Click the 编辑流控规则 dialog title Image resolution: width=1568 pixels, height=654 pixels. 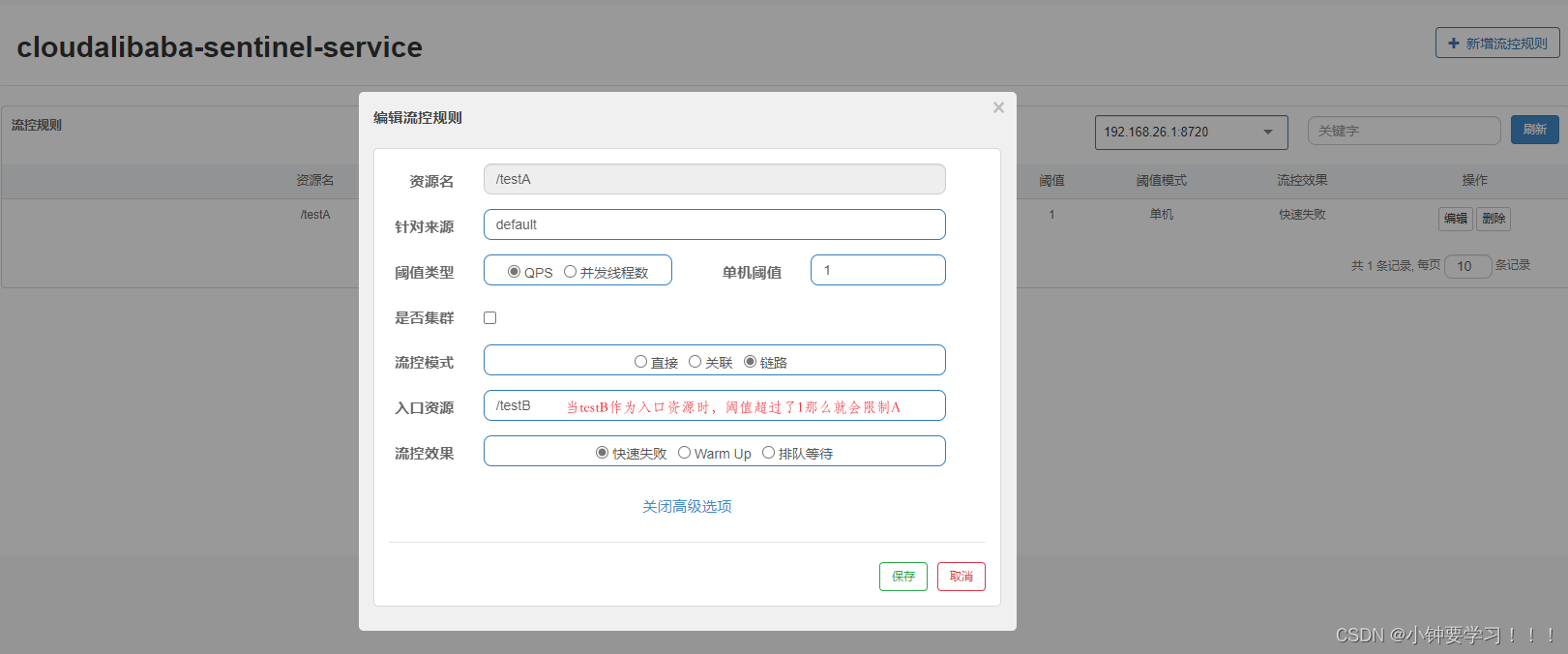click(x=418, y=117)
